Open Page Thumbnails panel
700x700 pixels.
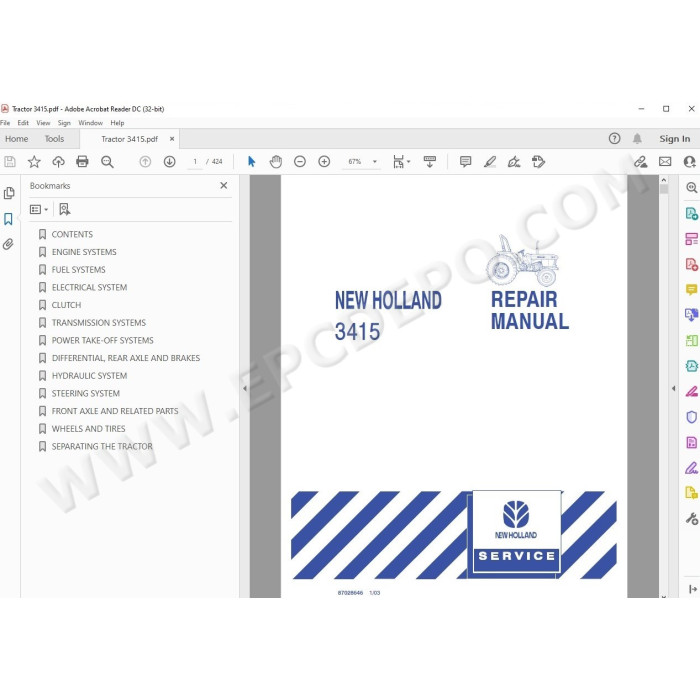9,193
